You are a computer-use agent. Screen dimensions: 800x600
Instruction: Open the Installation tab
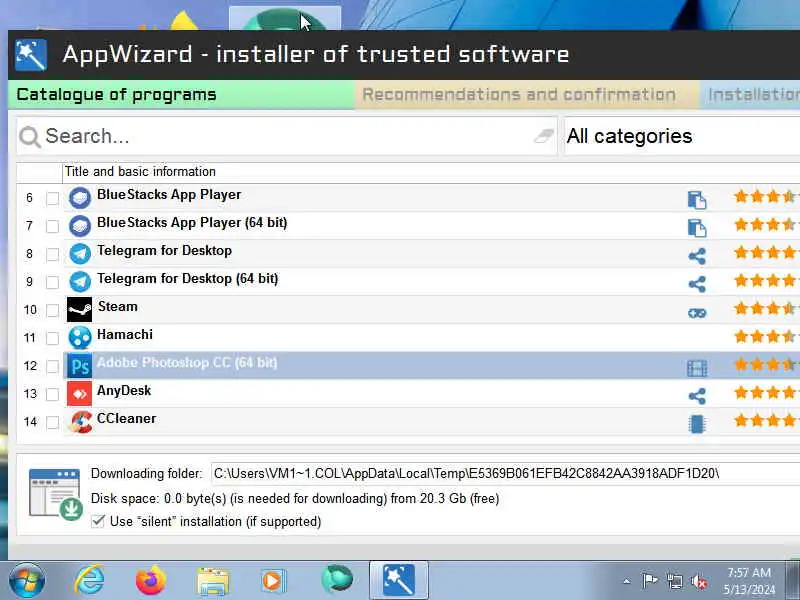pyautogui.click(x=750, y=94)
